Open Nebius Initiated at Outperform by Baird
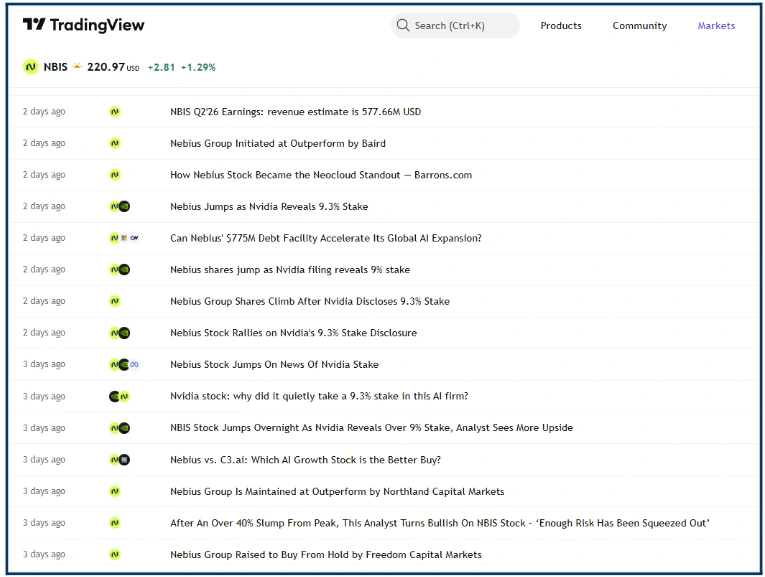The height and width of the screenshot is (577, 765). (x=278, y=143)
